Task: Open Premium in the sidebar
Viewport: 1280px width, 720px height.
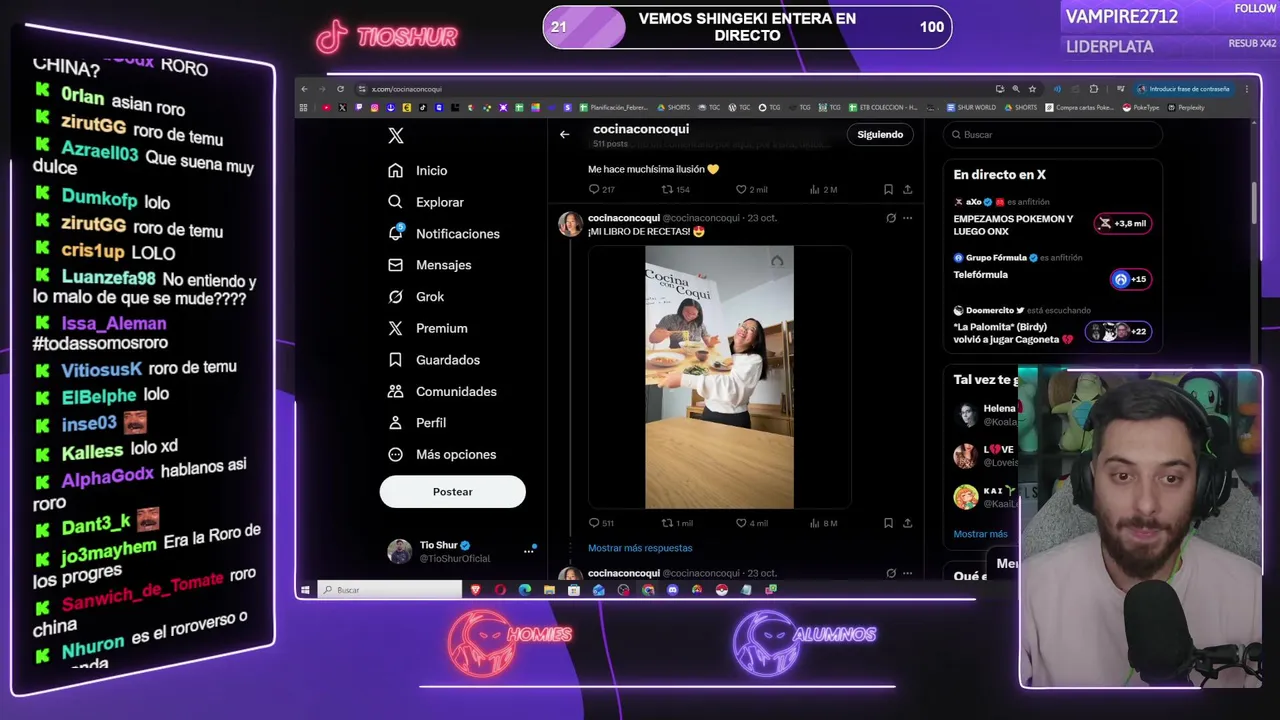Action: point(428,328)
